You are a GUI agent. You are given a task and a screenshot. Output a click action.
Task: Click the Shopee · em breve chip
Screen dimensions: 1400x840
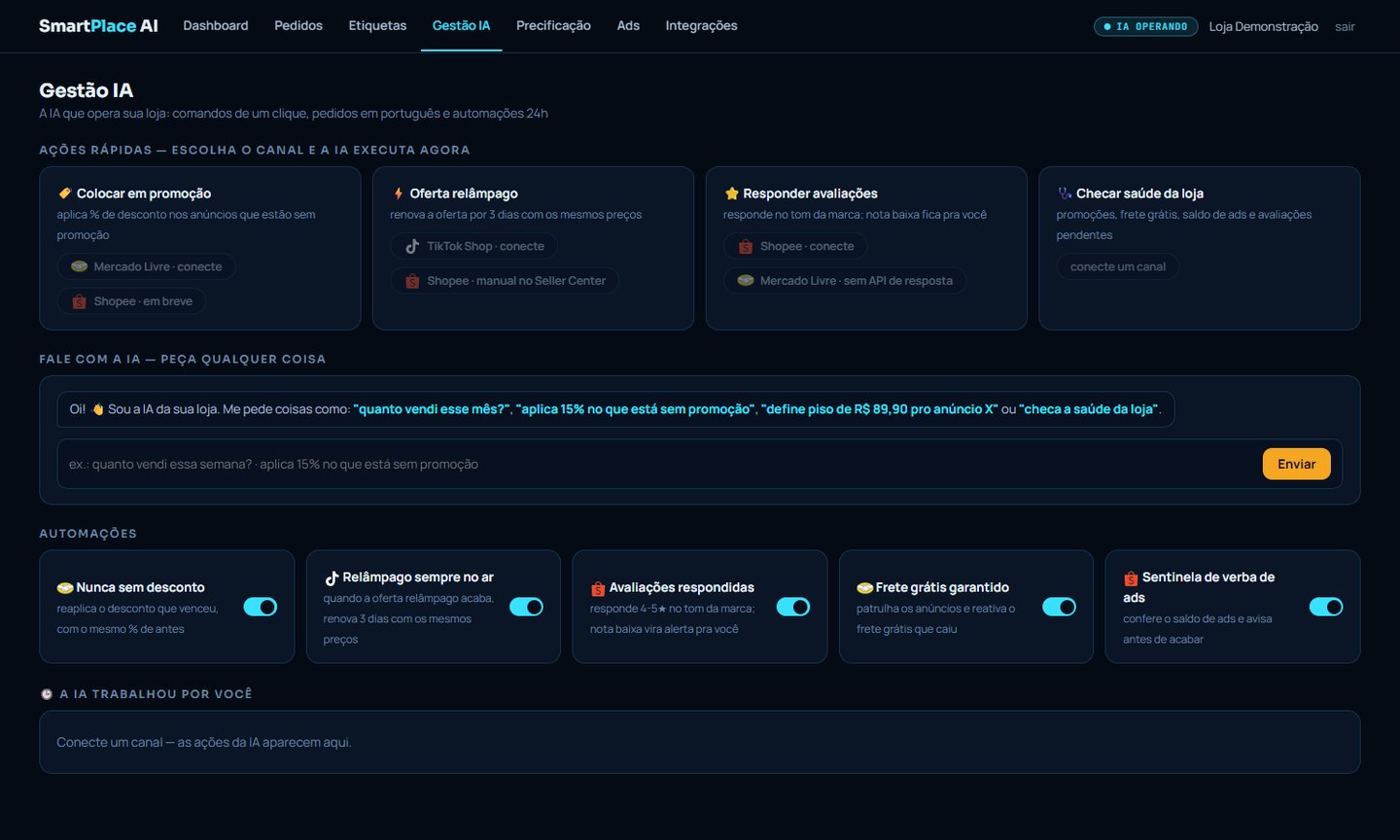[131, 301]
